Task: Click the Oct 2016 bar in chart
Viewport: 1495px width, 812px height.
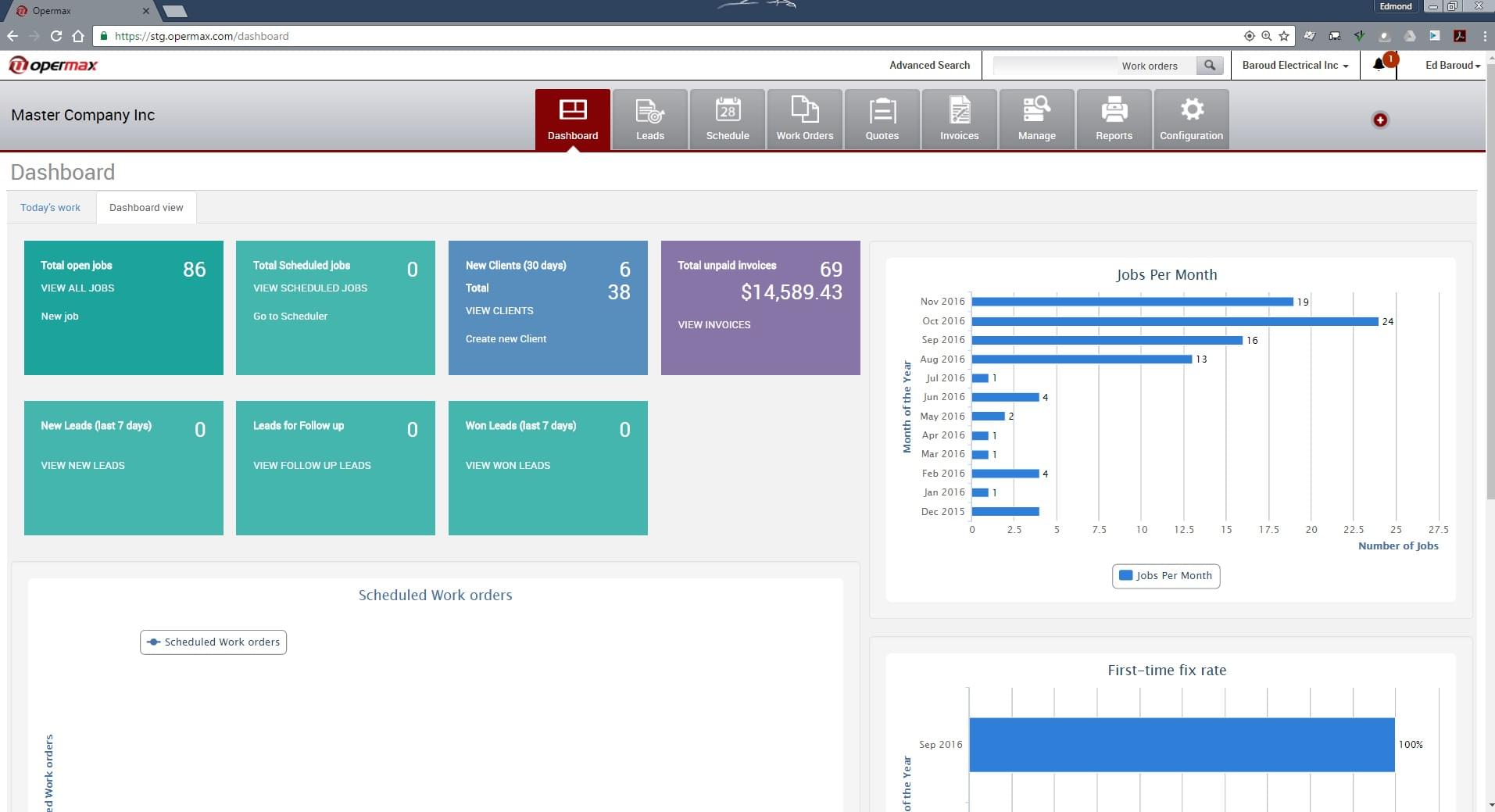Action: [1175, 321]
